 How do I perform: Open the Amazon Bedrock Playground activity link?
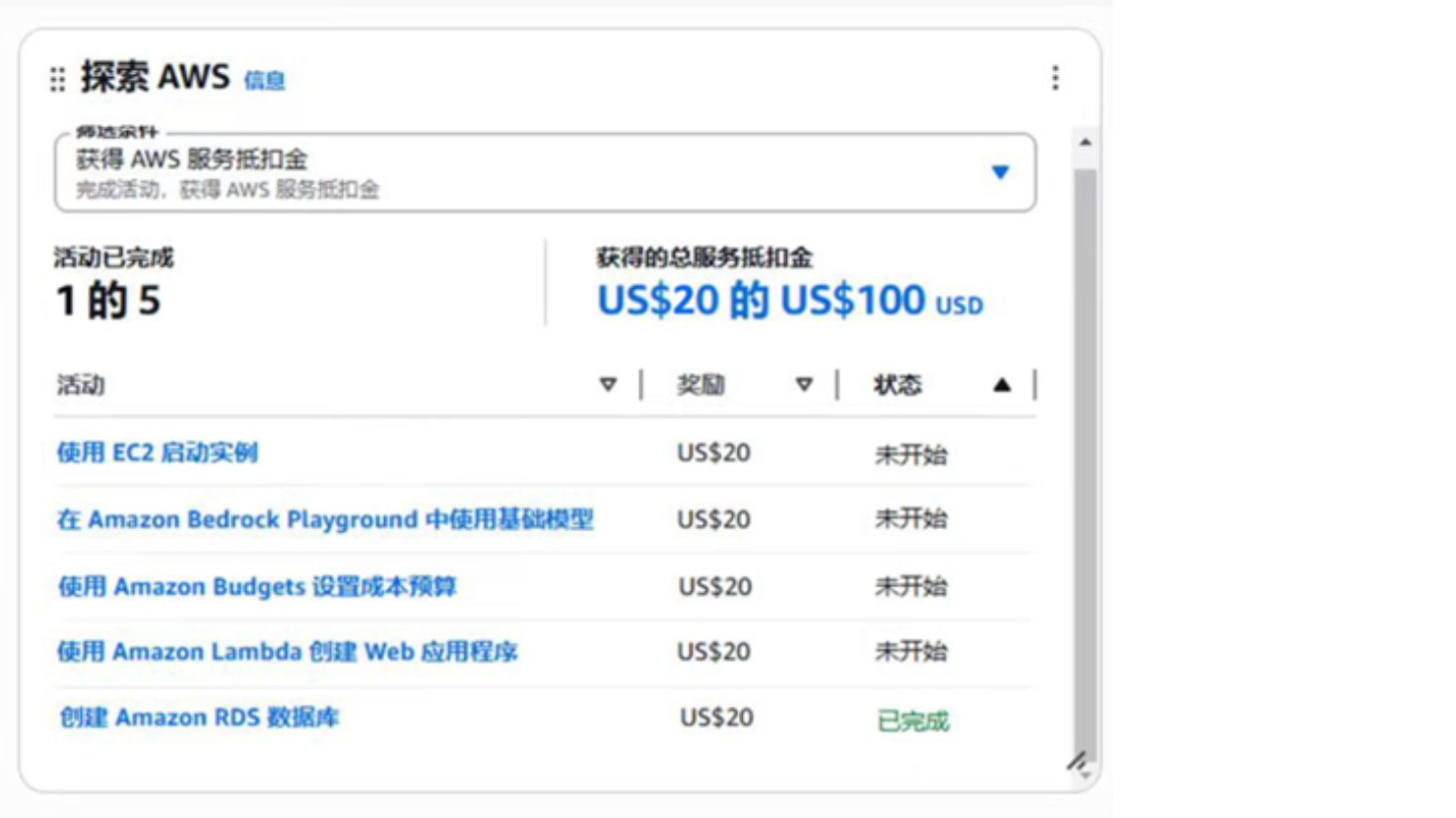pos(325,519)
